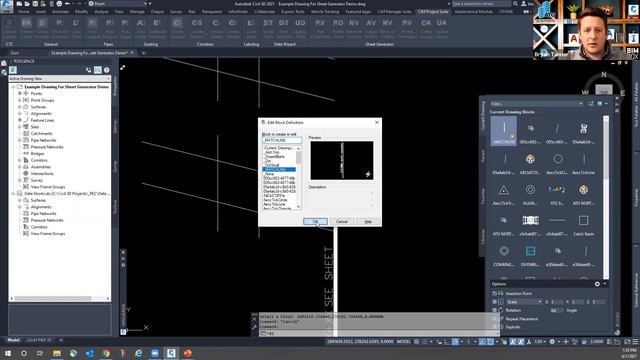Open the Insert ribbon tab

(41, 12)
